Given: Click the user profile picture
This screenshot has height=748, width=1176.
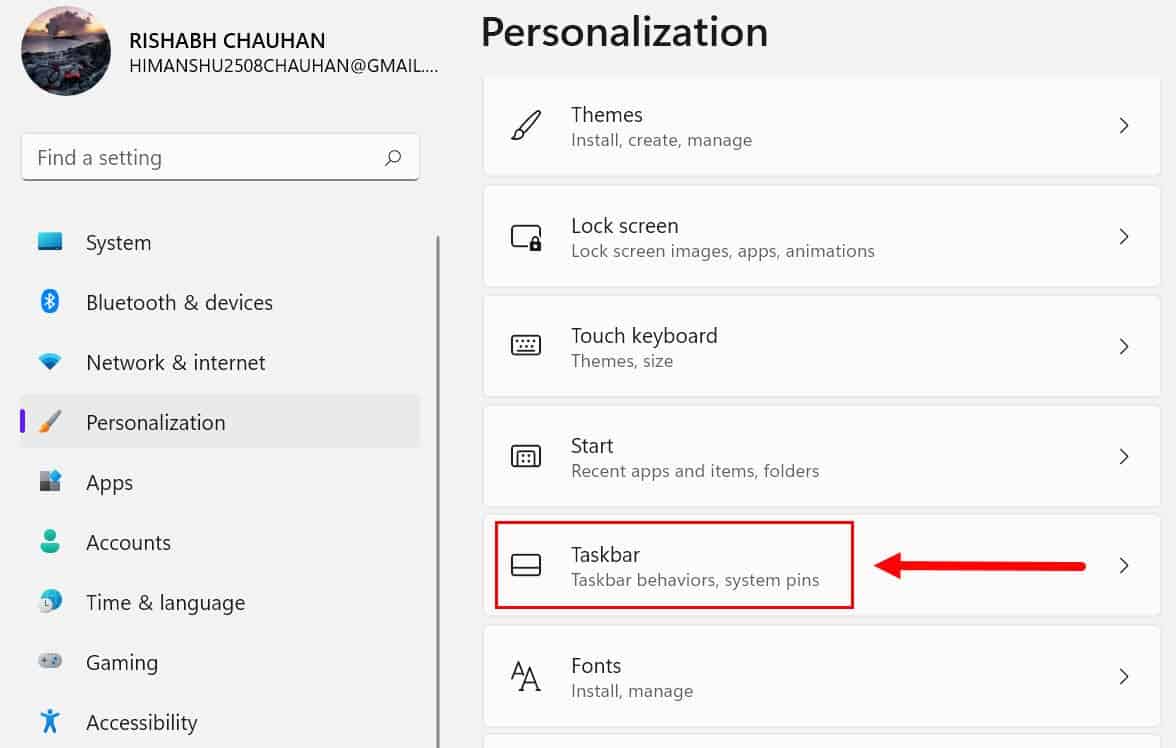Looking at the screenshot, I should click(x=66, y=51).
